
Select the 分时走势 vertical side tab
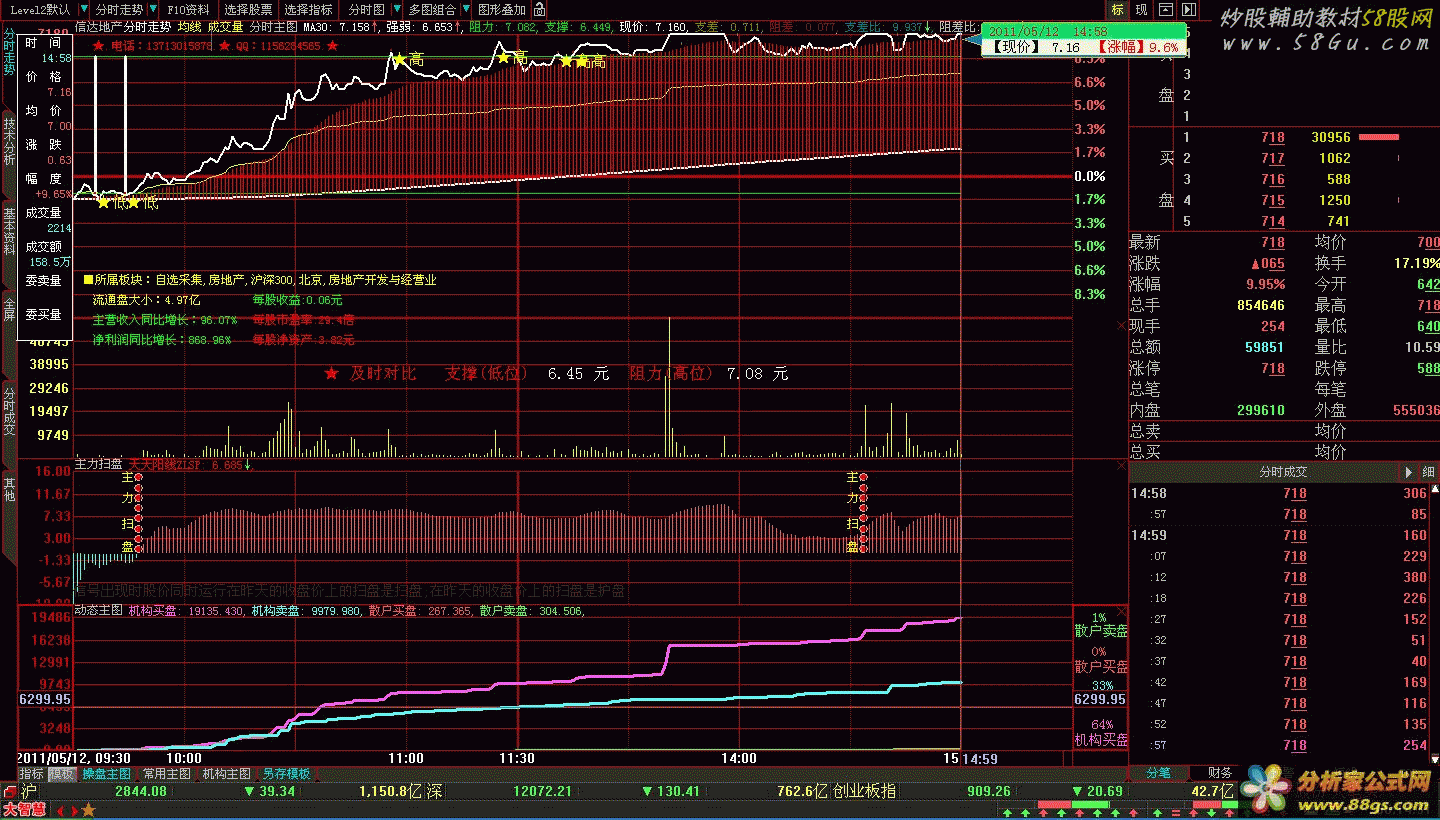pyautogui.click(x=9, y=50)
